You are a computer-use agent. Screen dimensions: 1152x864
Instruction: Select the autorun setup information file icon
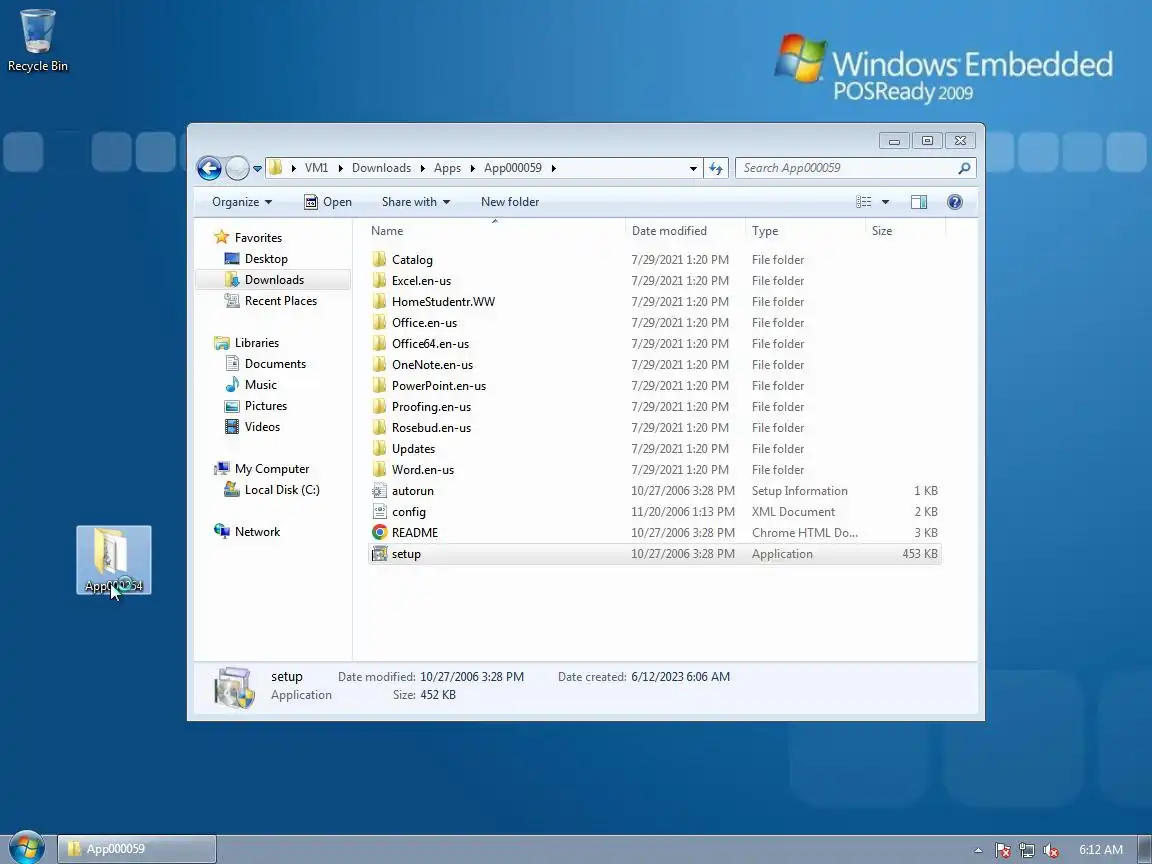point(379,491)
